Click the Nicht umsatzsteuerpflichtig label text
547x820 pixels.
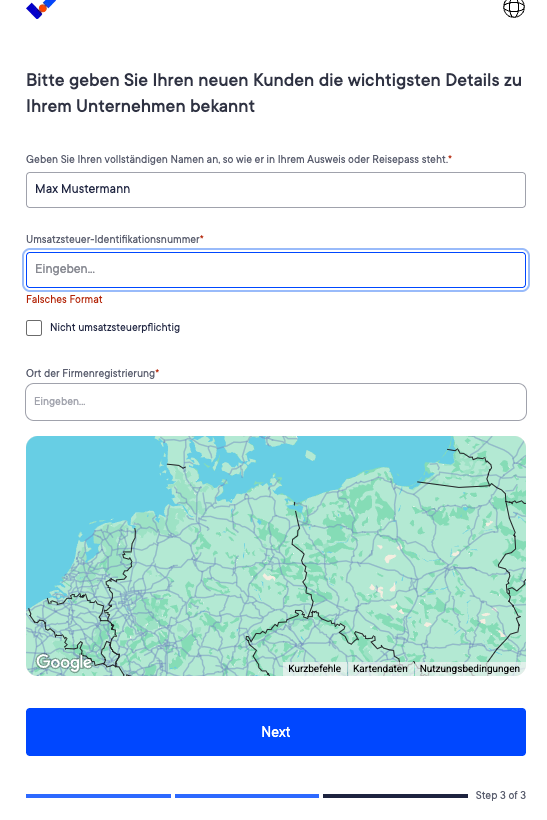(x=115, y=327)
